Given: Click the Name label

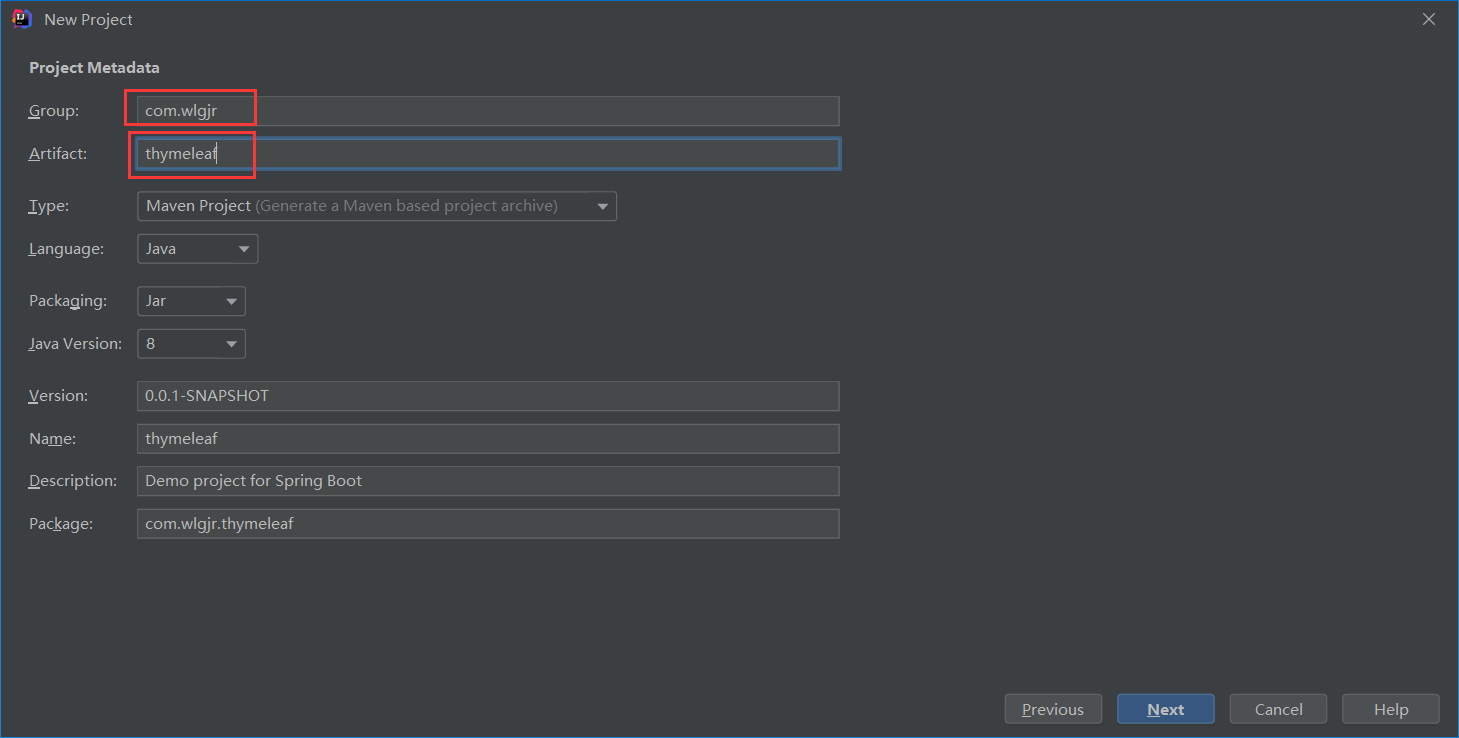Looking at the screenshot, I should click(x=52, y=439).
